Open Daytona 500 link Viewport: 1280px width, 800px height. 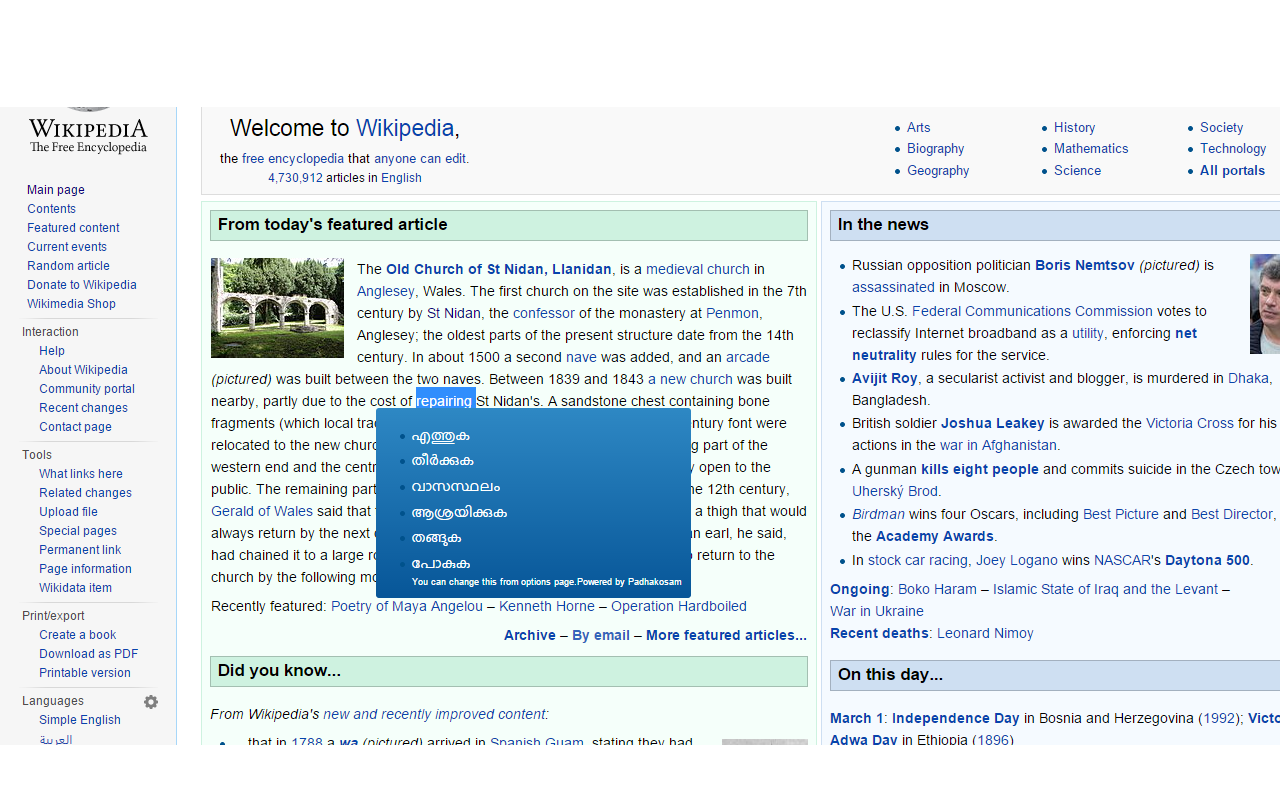pyautogui.click(x=1208, y=561)
